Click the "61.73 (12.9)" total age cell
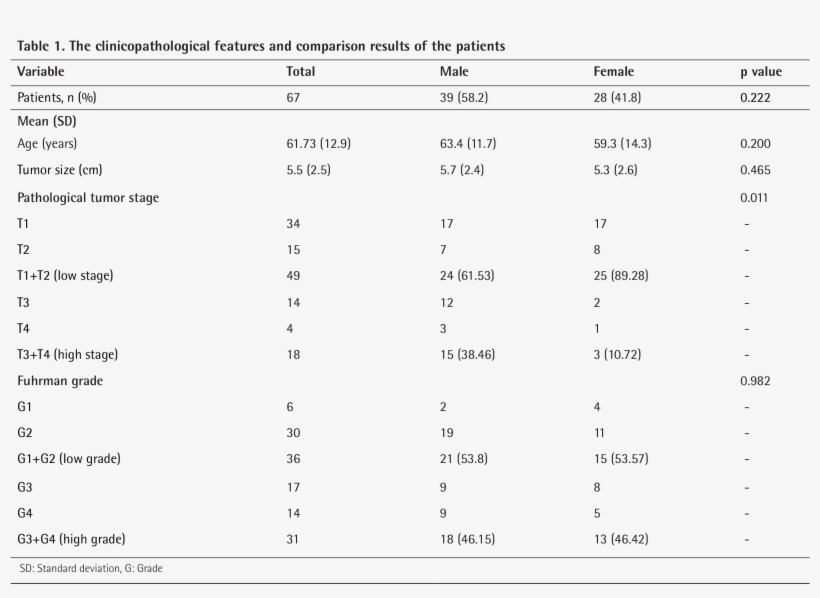 (318, 144)
